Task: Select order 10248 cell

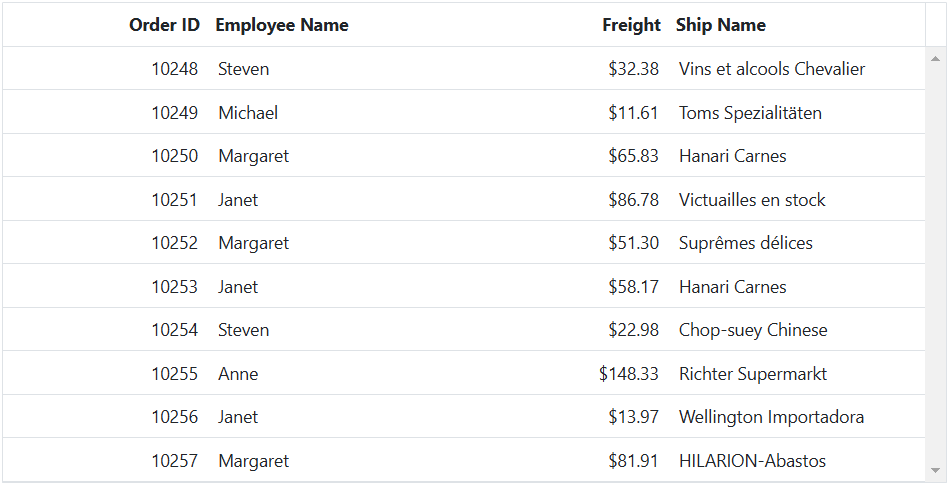Action: tap(174, 69)
